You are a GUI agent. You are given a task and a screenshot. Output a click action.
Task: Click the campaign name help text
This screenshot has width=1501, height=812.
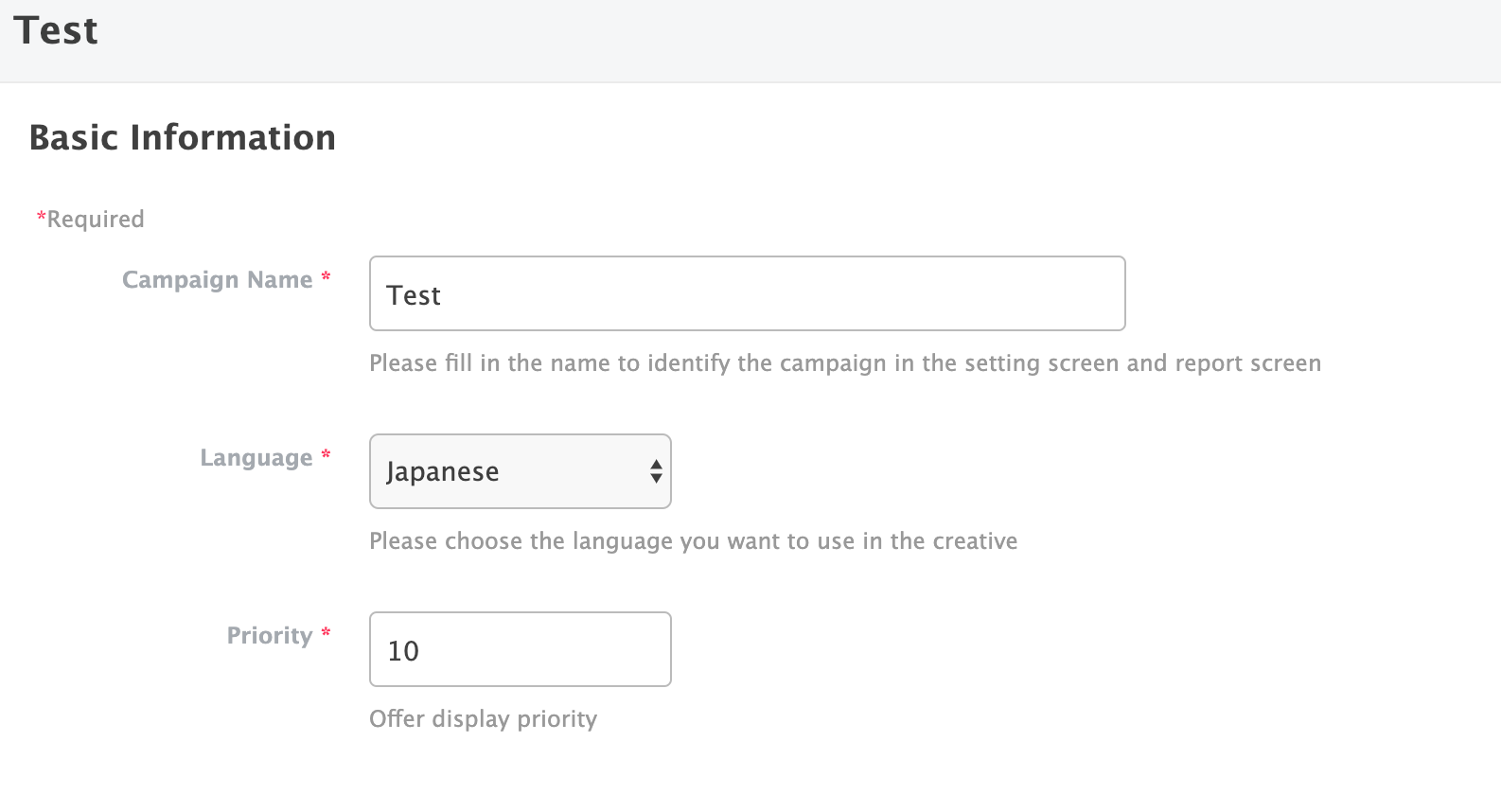coord(844,363)
